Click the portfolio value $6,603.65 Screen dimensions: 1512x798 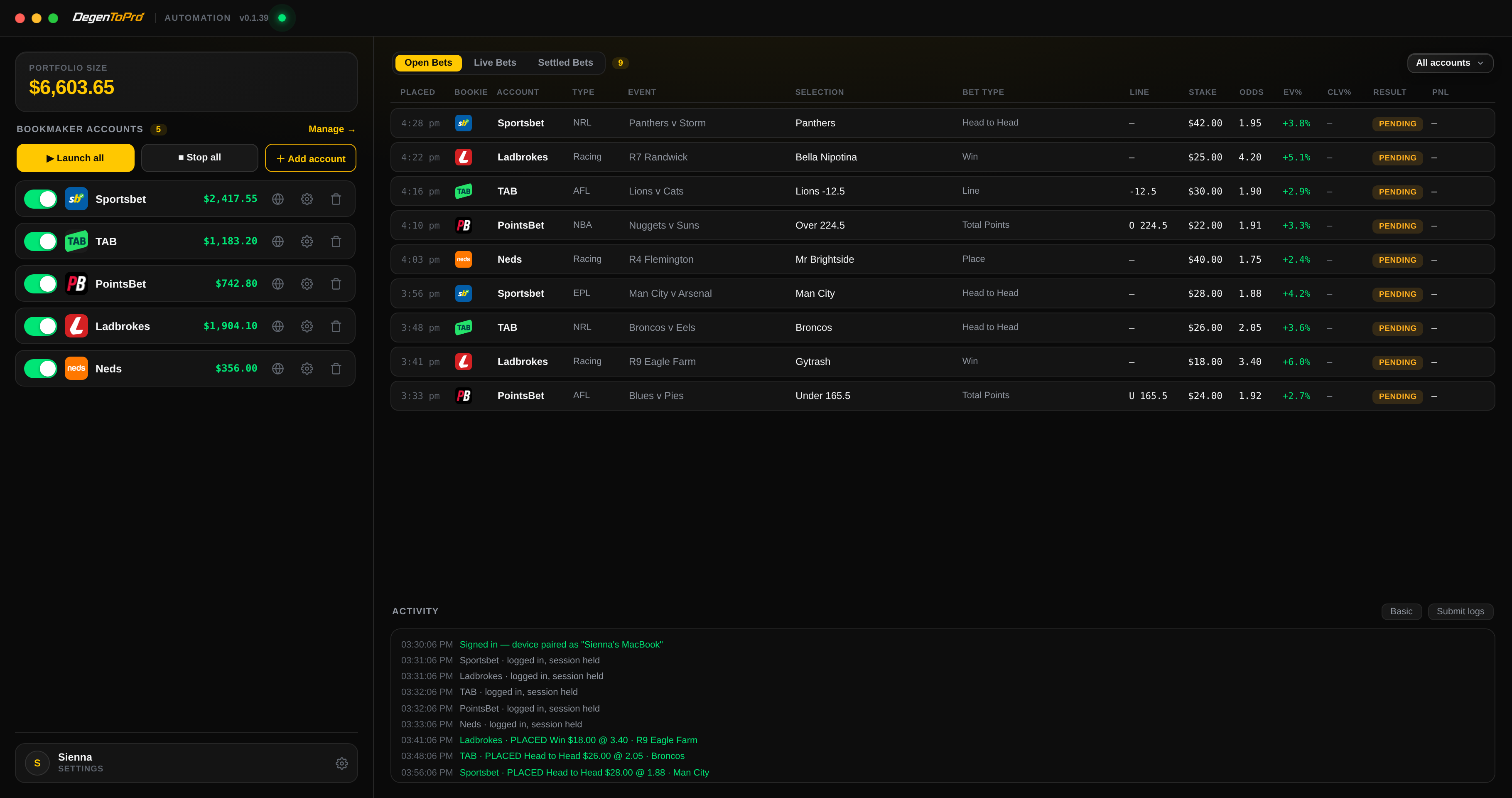click(x=71, y=88)
